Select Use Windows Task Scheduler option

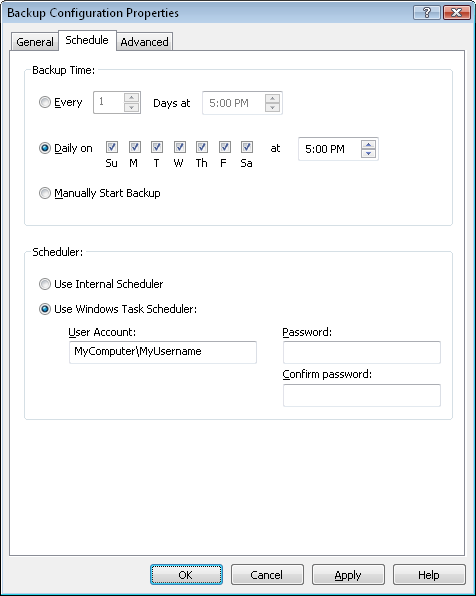coord(45,309)
